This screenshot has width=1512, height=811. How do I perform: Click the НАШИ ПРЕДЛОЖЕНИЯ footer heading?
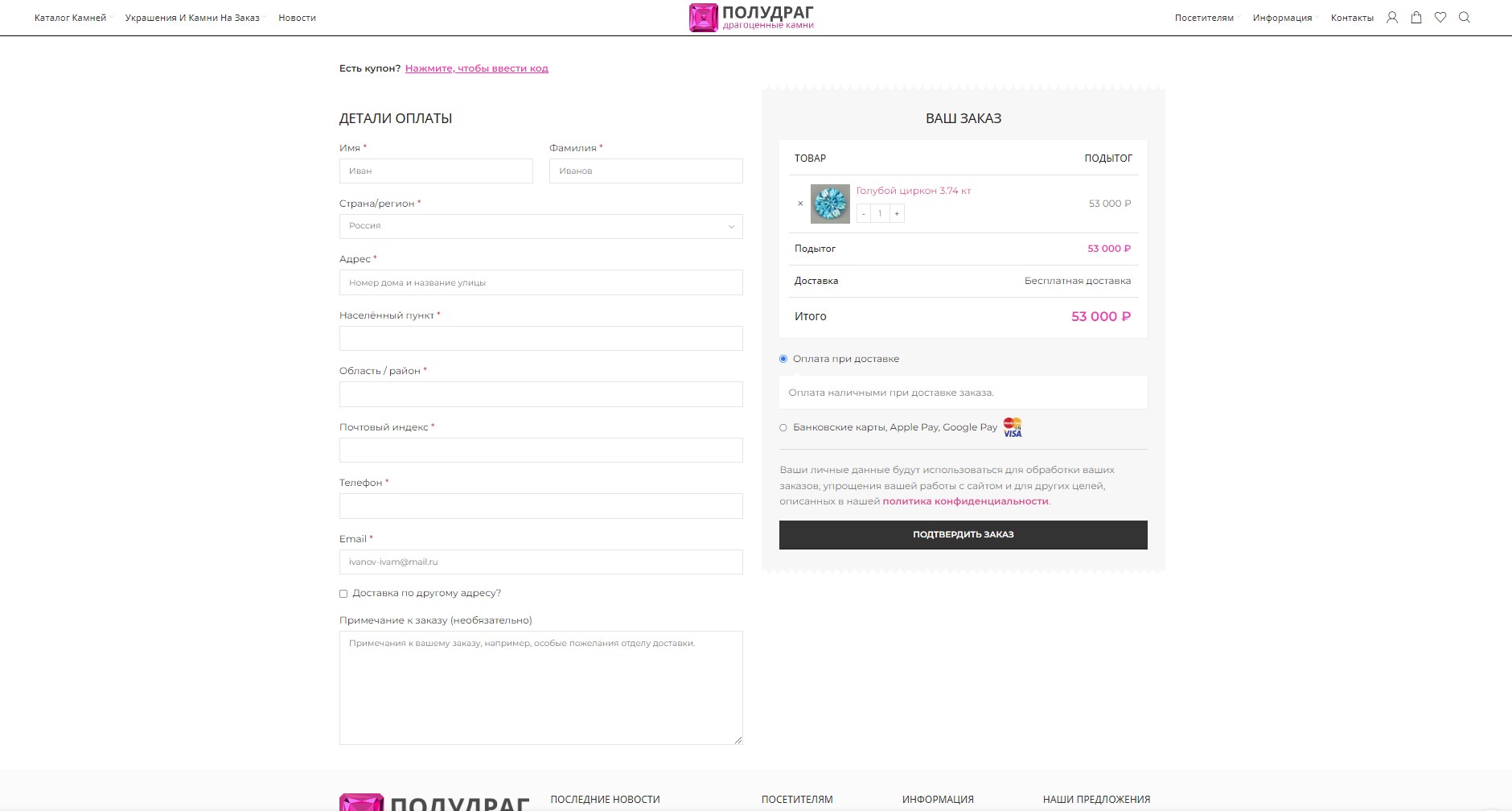tap(1096, 800)
